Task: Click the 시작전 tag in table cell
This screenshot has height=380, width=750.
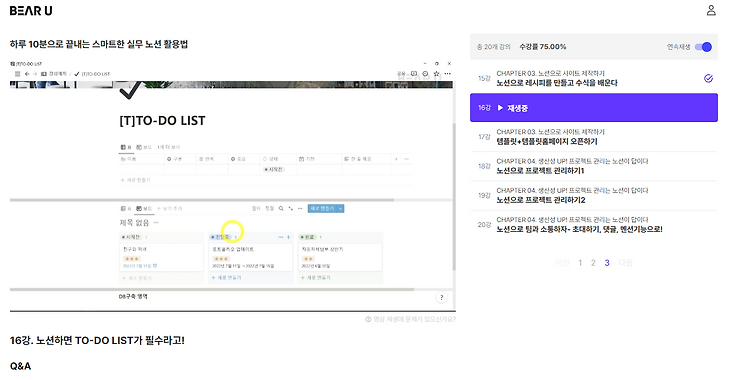Action: tap(274, 169)
